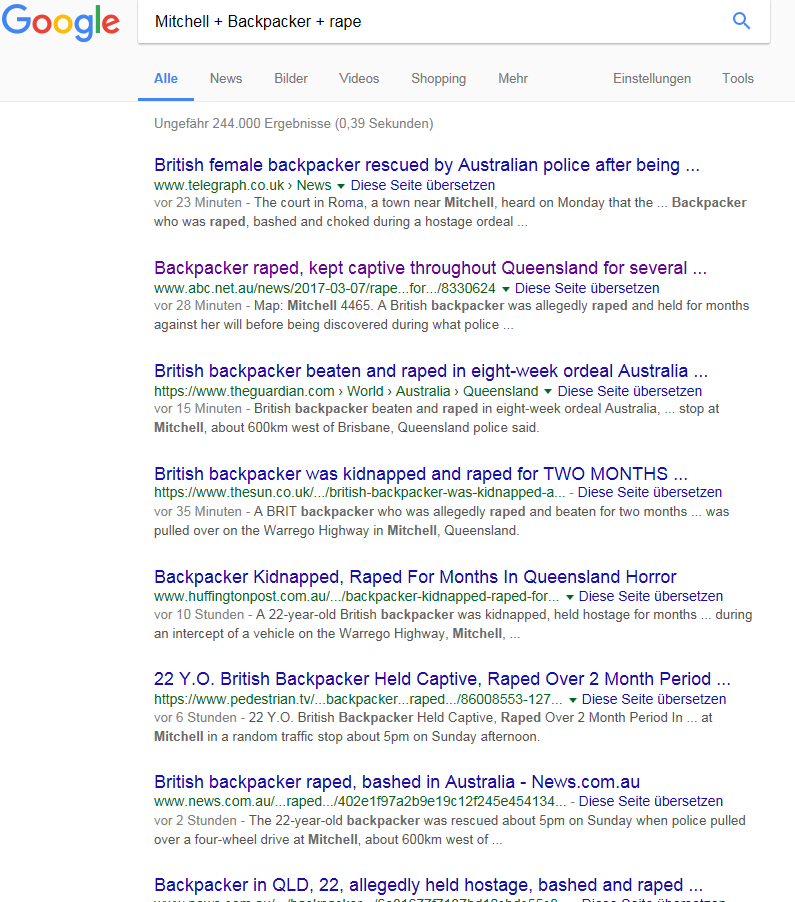
Task: Open the Guardian eight-week ordeal headline
Action: (430, 371)
